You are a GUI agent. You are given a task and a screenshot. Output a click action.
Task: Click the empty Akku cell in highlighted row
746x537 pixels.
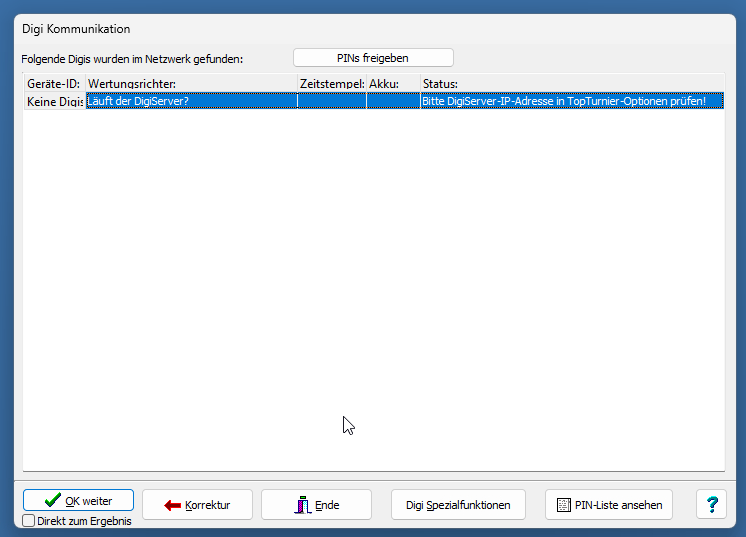click(392, 101)
